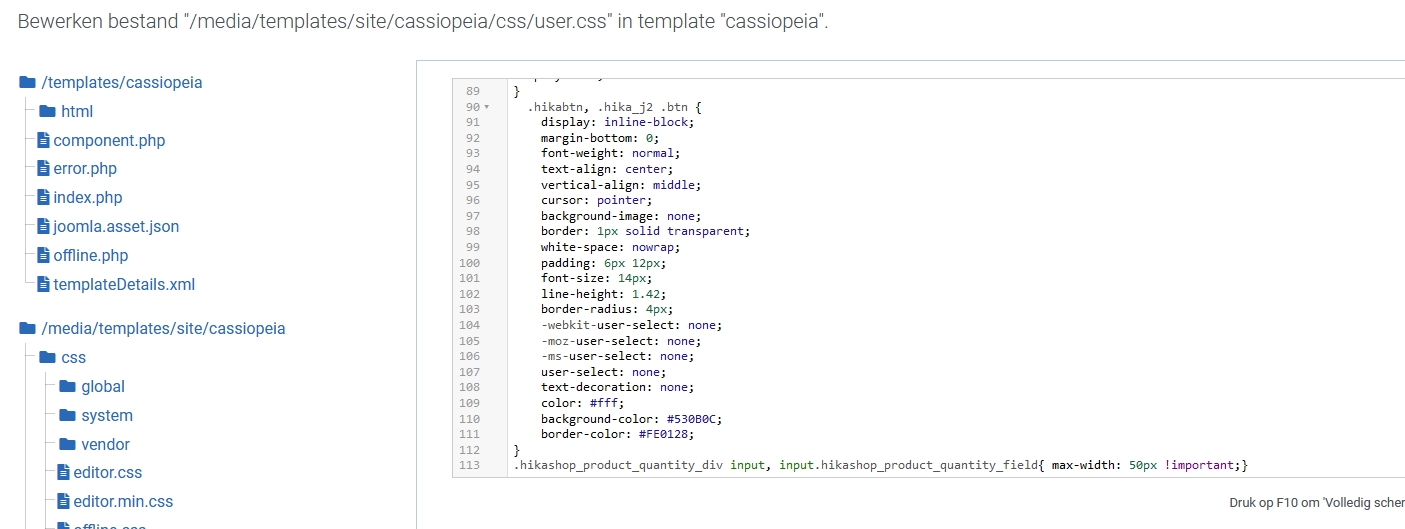The image size is (1405, 529).
Task: Click the file icon beside error.php
Action: (x=43, y=169)
